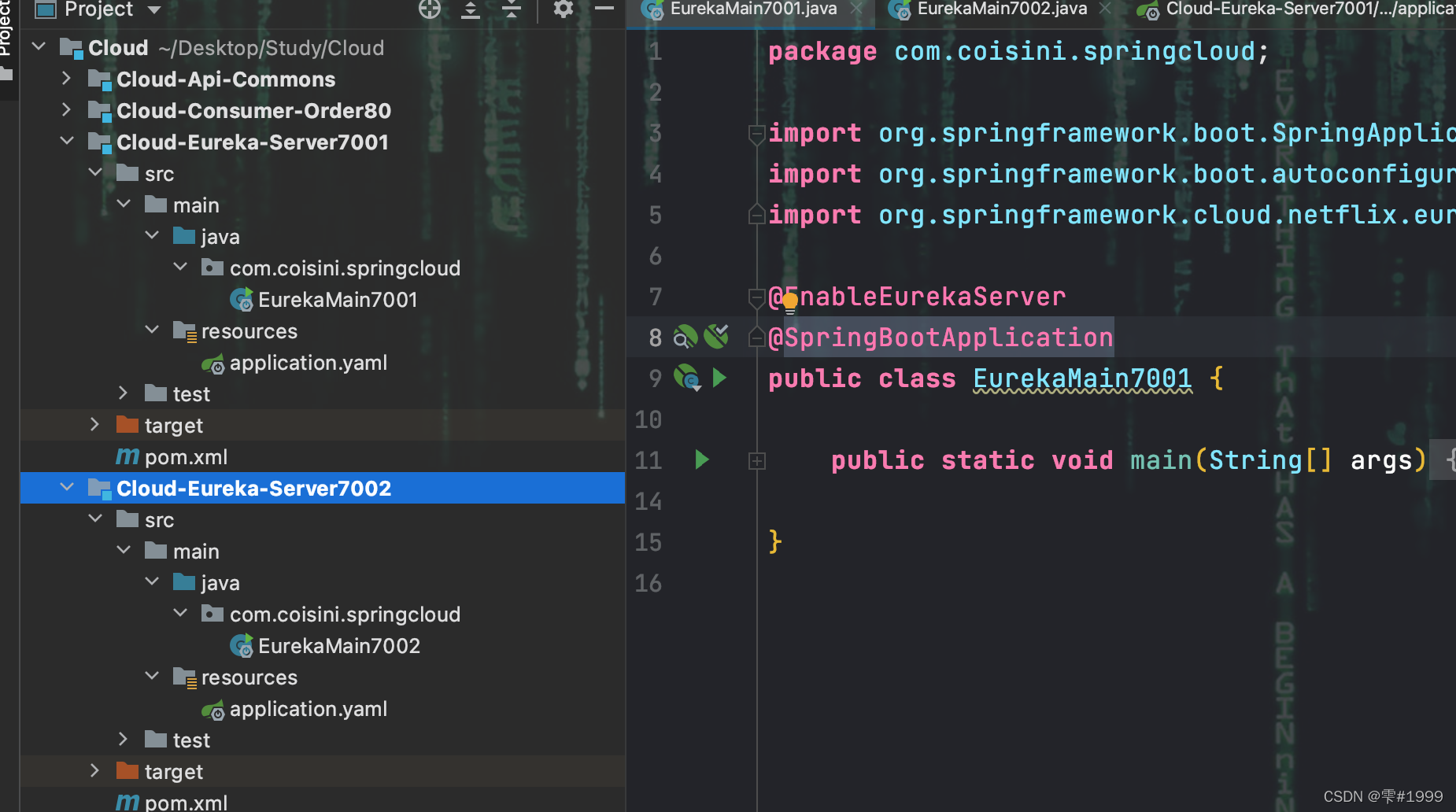1456x812 pixels.
Task: Click the Spring class gutter icon on line 9
Action: [686, 378]
